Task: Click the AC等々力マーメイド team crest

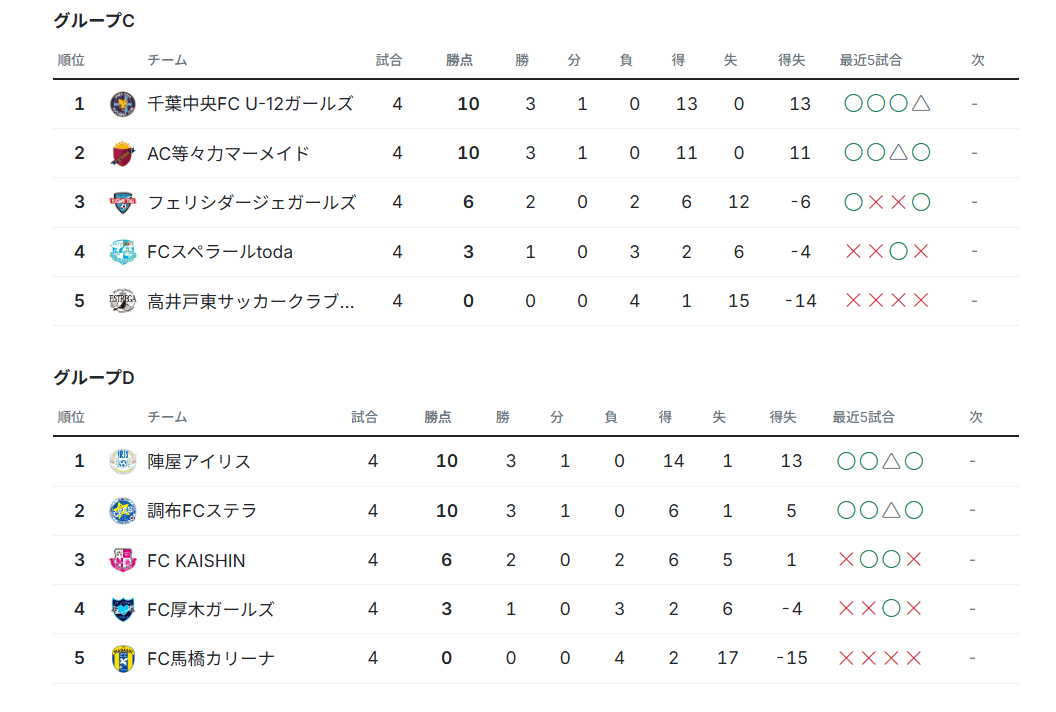Action: tap(123, 153)
